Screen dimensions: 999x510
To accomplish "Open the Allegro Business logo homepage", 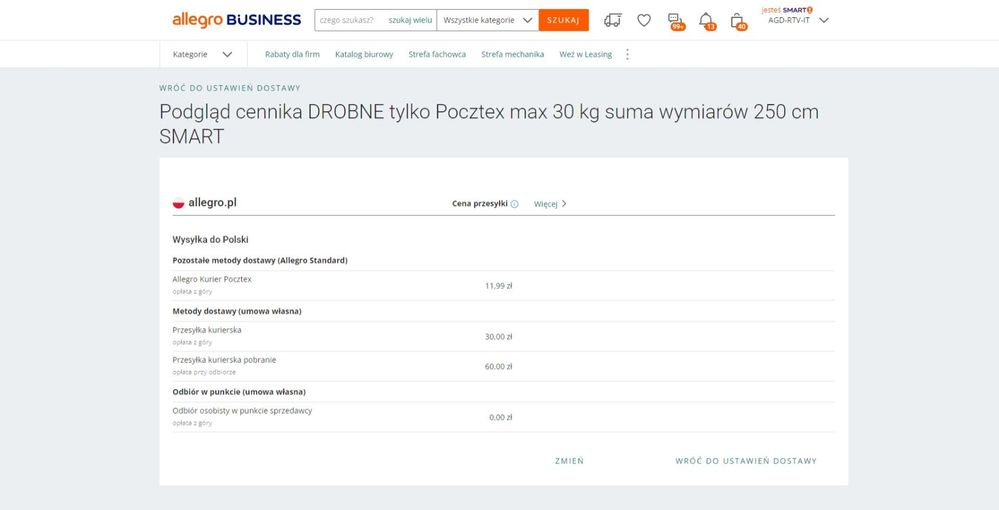I will (x=236, y=20).
